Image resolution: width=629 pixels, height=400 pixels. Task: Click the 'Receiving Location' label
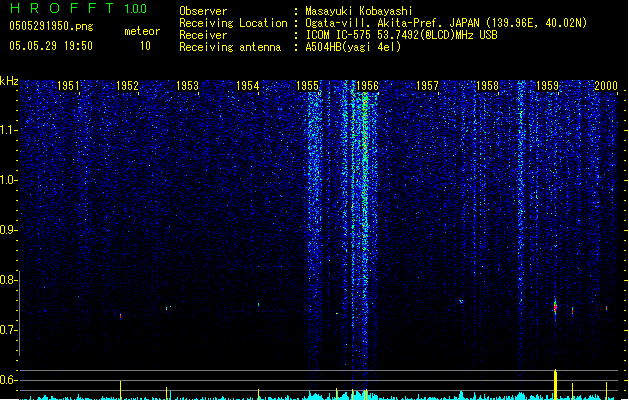tap(233, 23)
